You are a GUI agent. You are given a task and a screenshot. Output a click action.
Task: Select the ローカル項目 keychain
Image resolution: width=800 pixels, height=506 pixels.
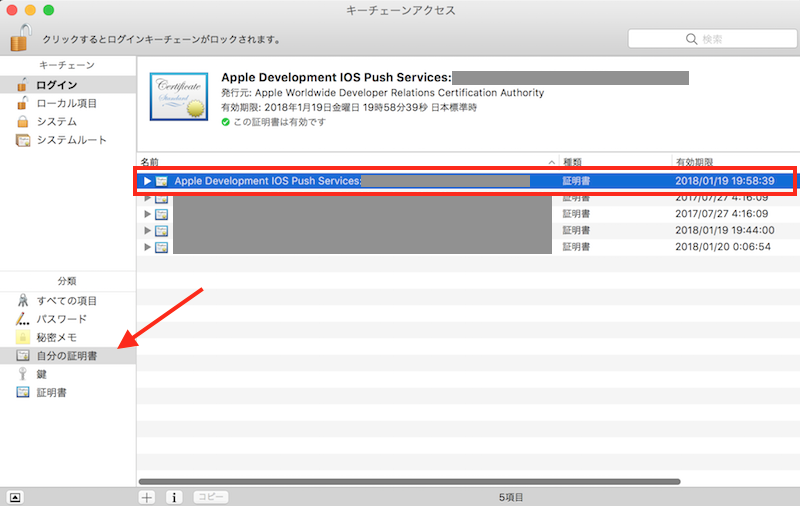(68, 103)
